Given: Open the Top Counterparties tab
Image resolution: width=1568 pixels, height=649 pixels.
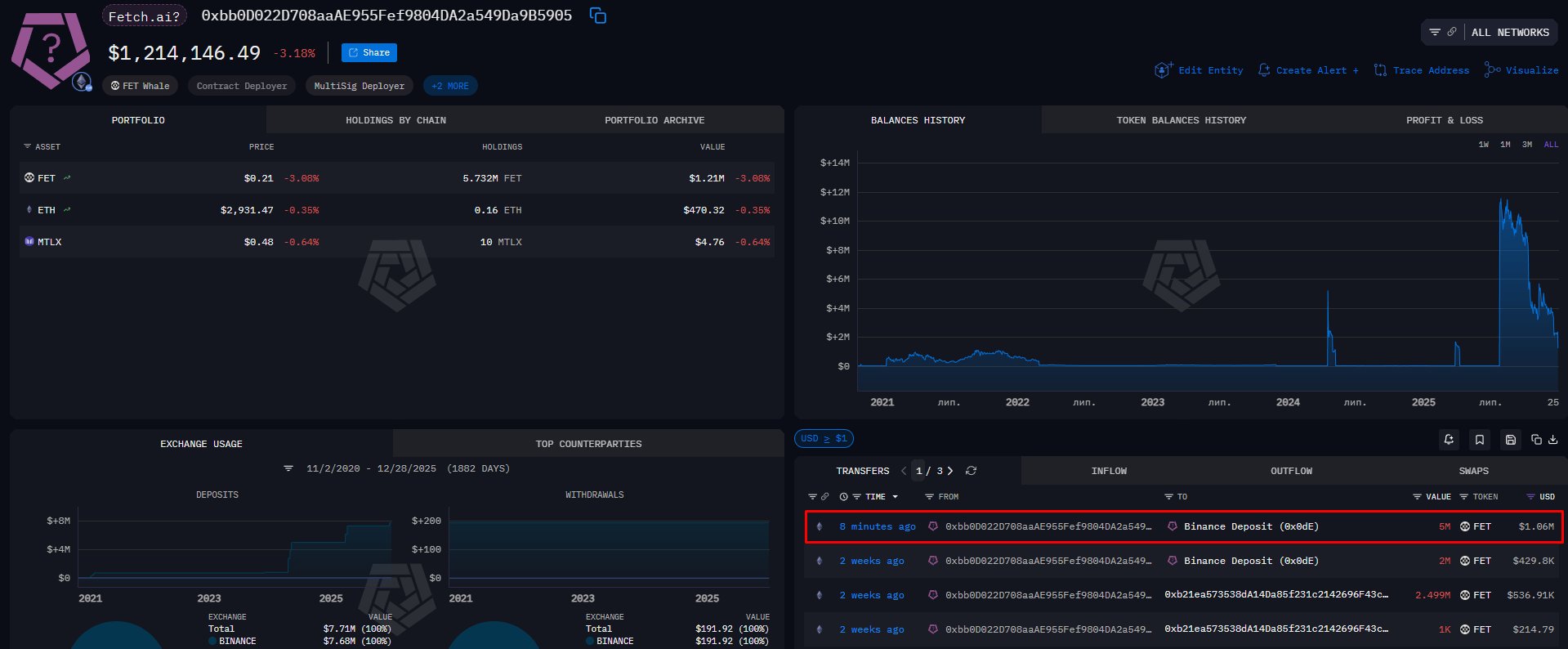Looking at the screenshot, I should (x=588, y=444).
